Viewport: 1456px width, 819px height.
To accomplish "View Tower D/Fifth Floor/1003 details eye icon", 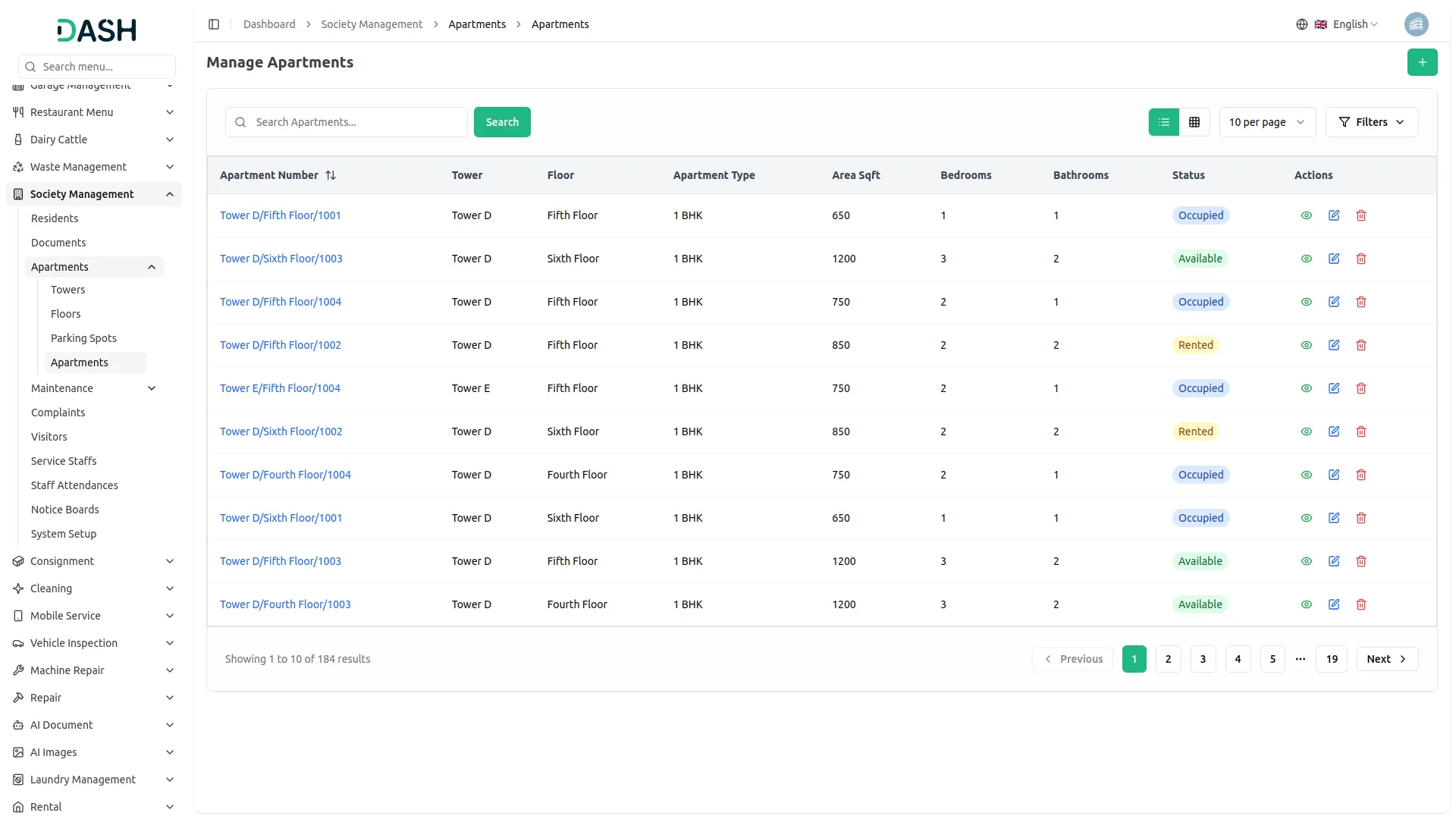I will click(1306, 561).
